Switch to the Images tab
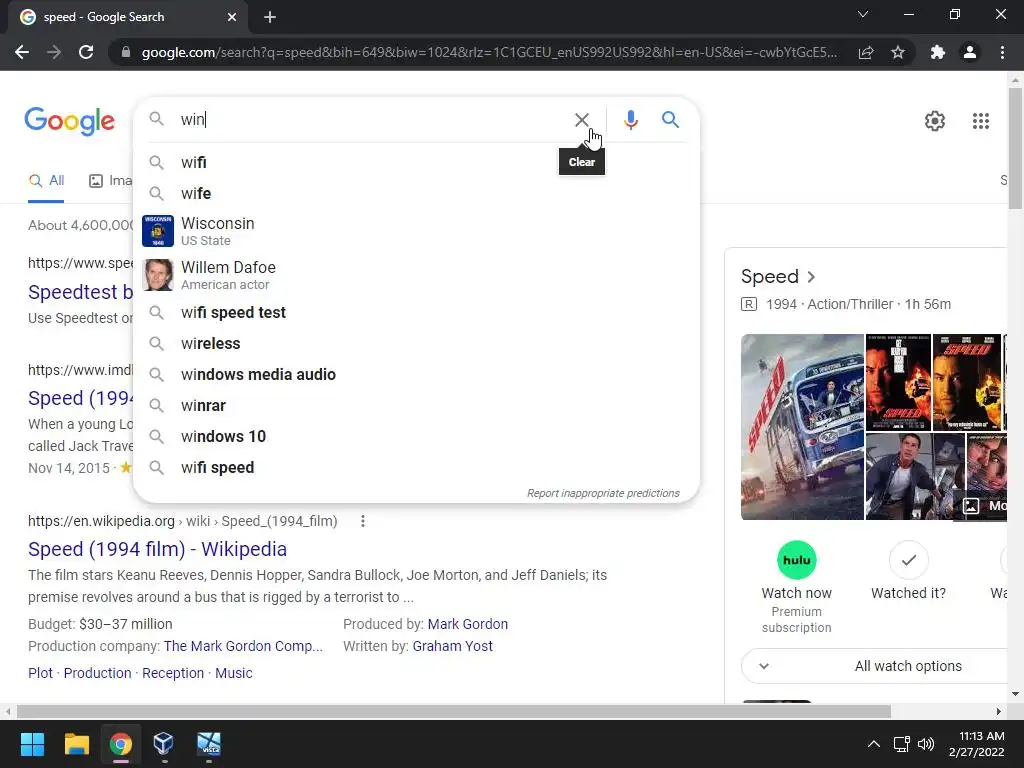The width and height of the screenshot is (1024, 768). (110, 181)
